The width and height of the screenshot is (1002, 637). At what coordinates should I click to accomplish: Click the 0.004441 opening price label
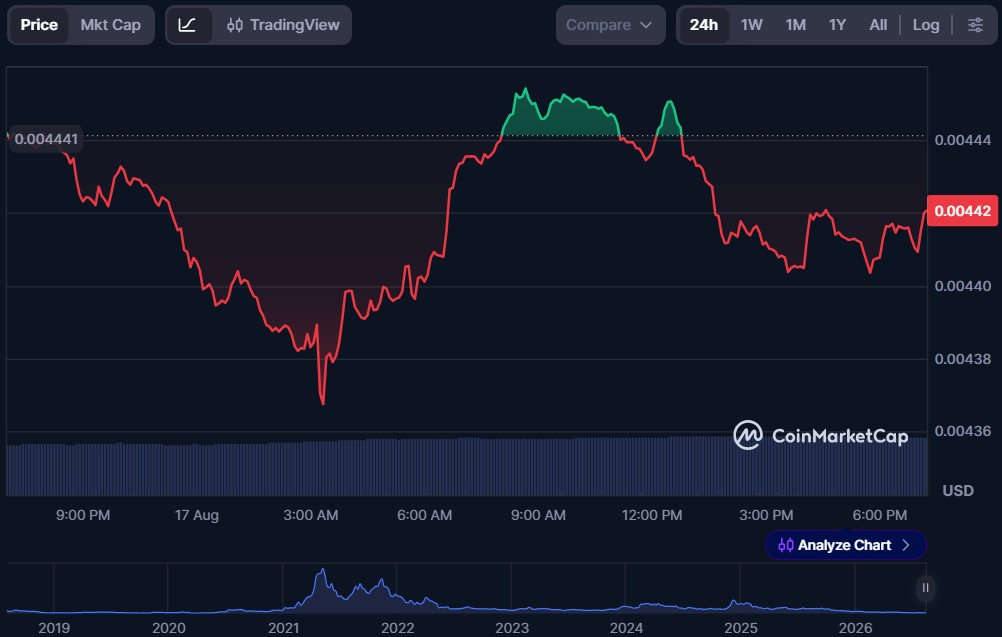tap(46, 139)
